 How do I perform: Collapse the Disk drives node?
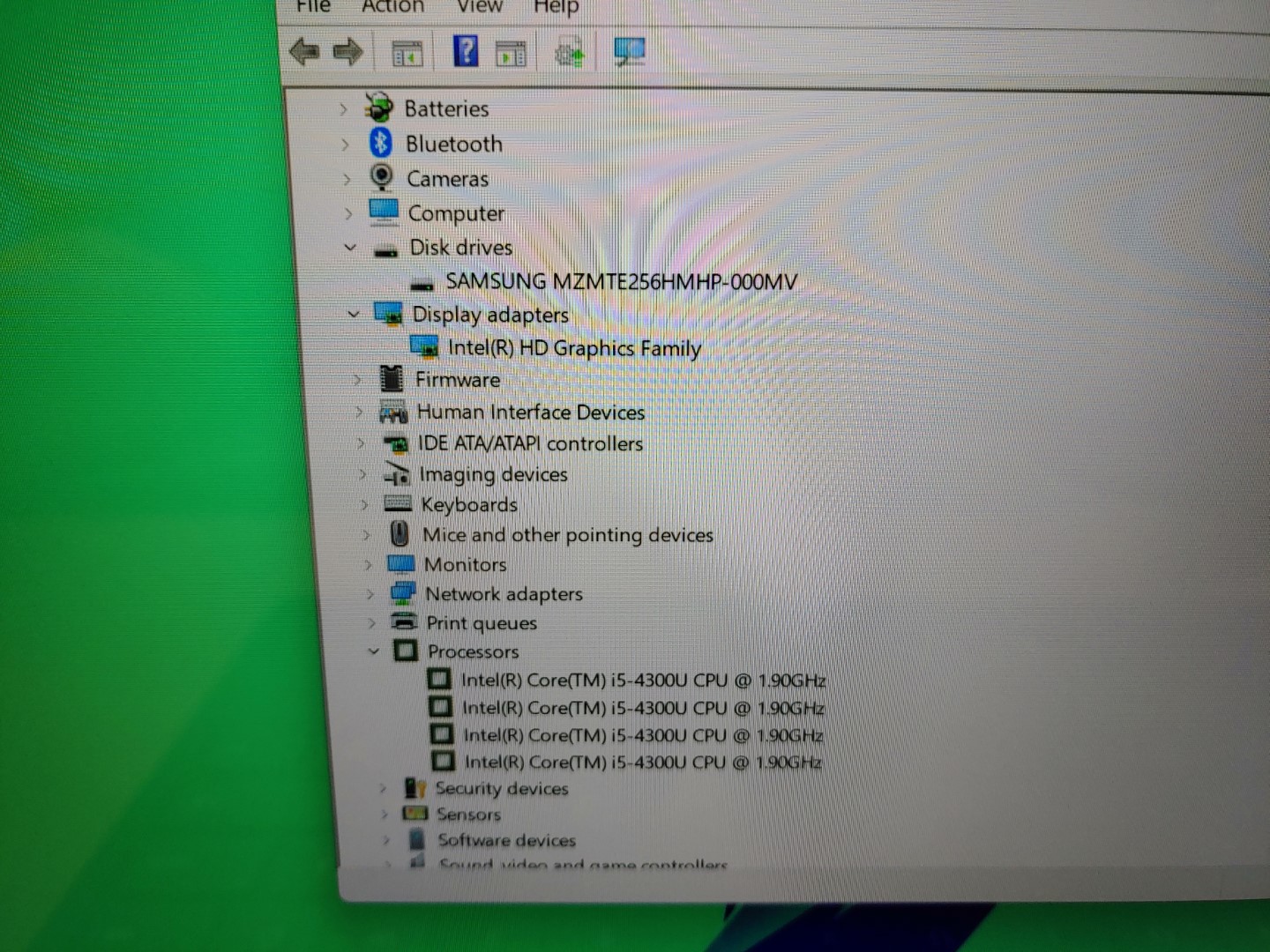(350, 248)
